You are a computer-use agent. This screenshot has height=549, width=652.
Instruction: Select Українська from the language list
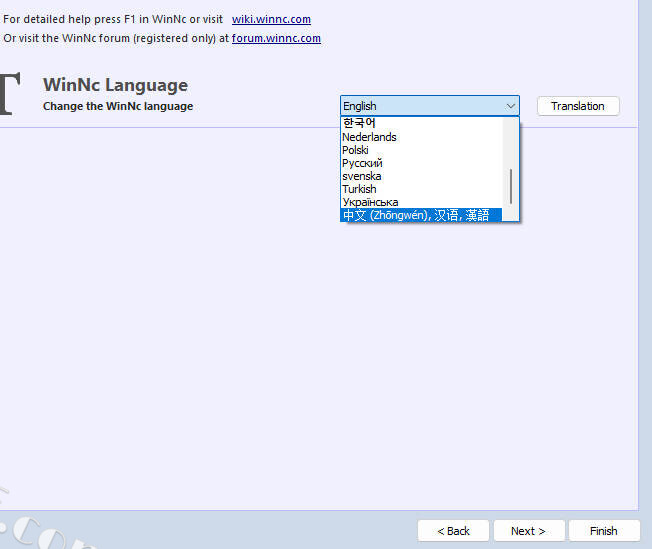point(370,202)
